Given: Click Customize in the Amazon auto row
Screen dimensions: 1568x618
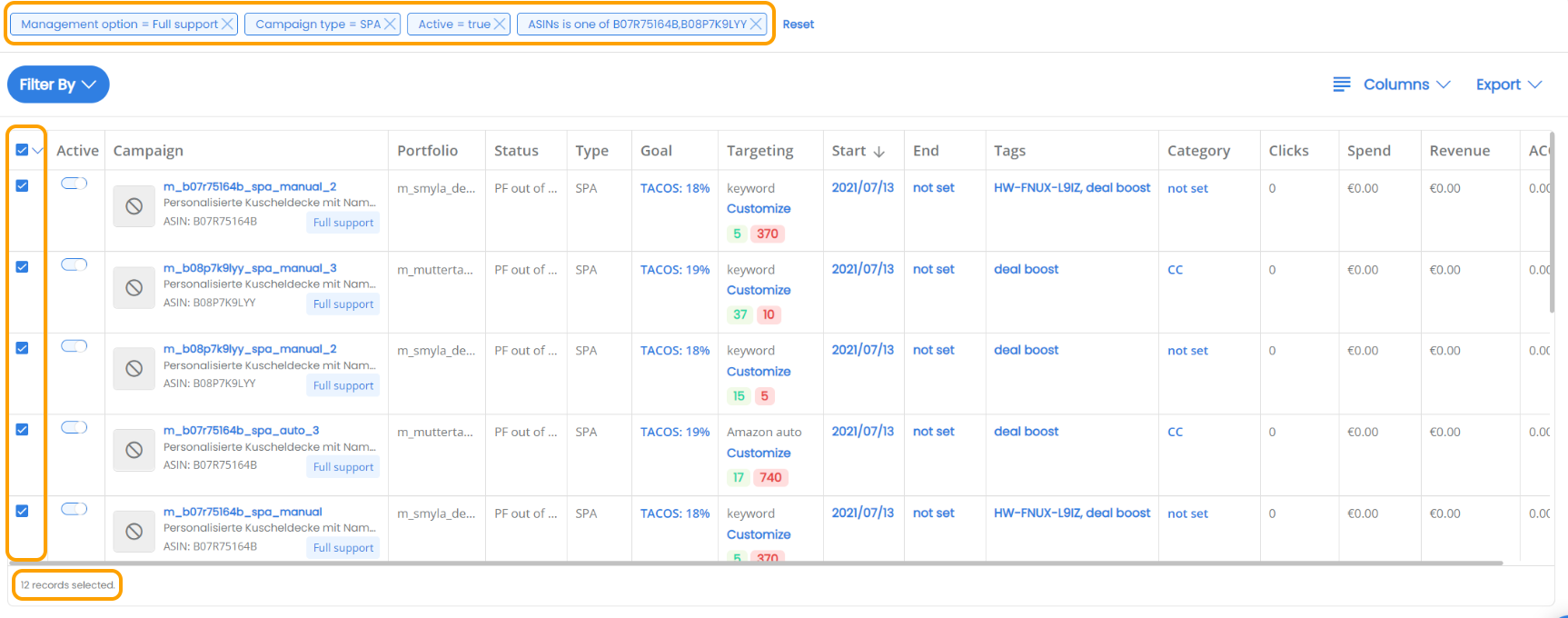Looking at the screenshot, I should (x=759, y=454).
